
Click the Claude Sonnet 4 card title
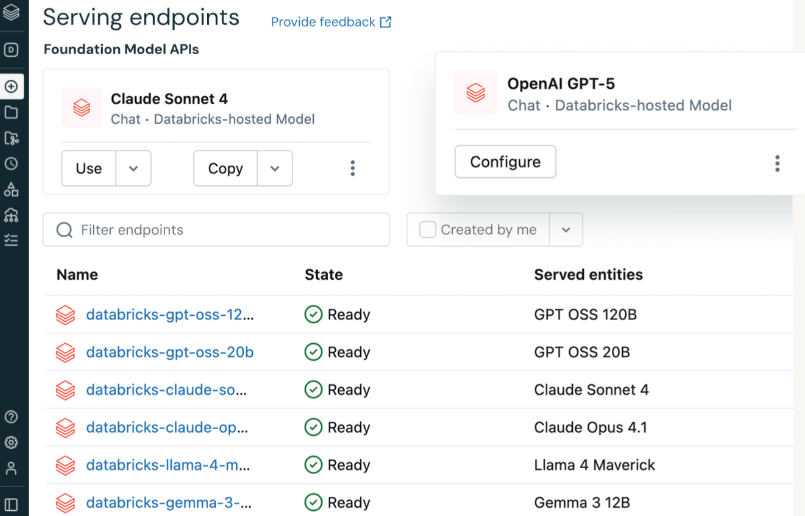click(169, 99)
